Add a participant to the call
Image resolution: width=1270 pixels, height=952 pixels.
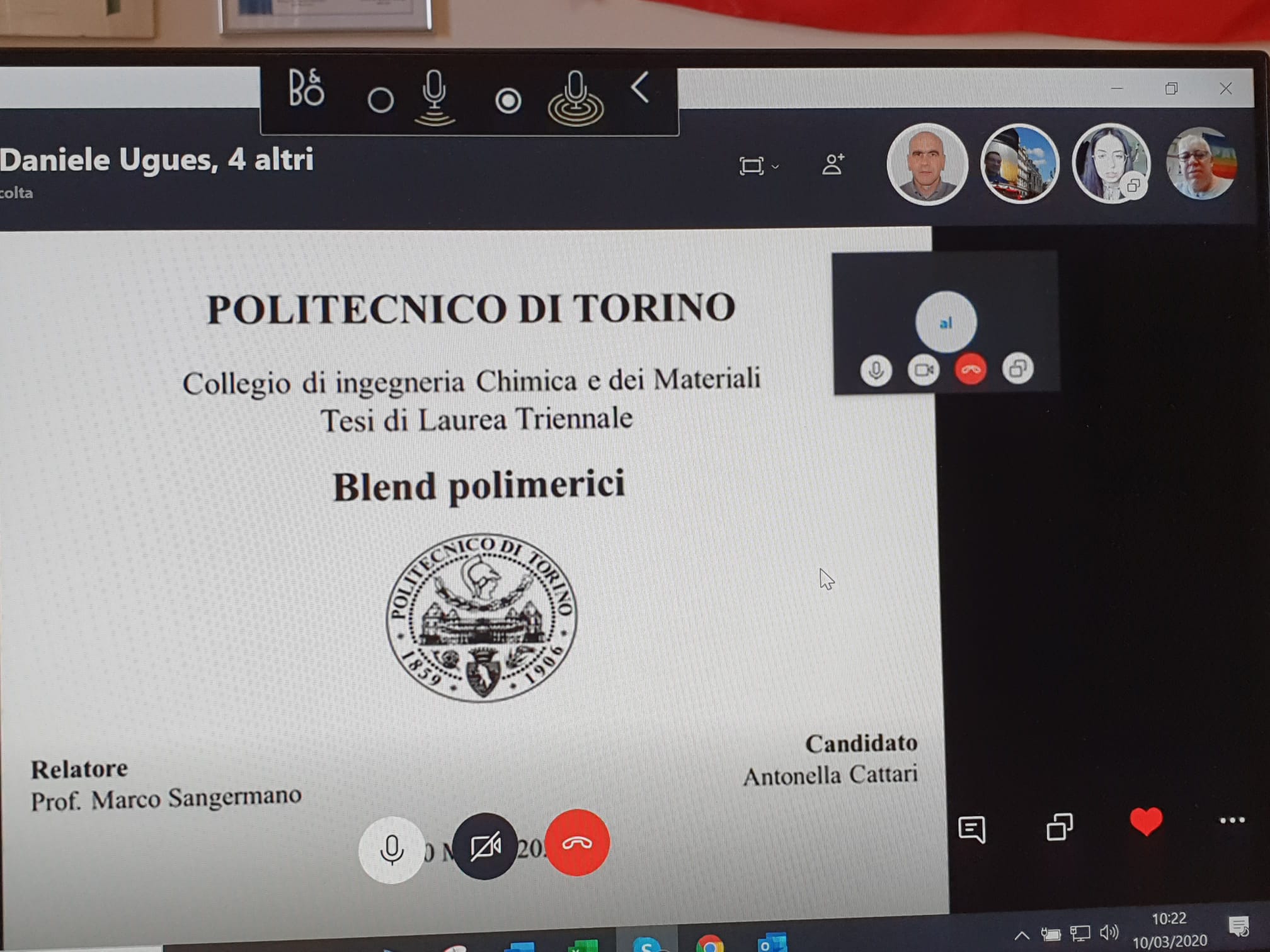coord(833,164)
